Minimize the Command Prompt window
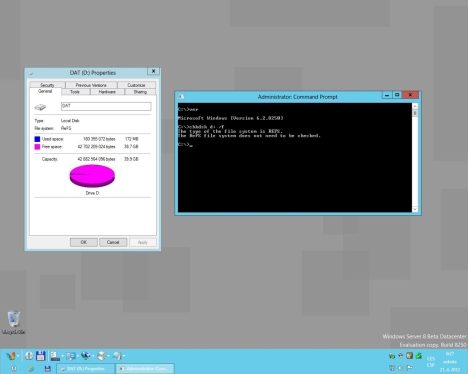This screenshot has width=468, height=374. click(387, 95)
